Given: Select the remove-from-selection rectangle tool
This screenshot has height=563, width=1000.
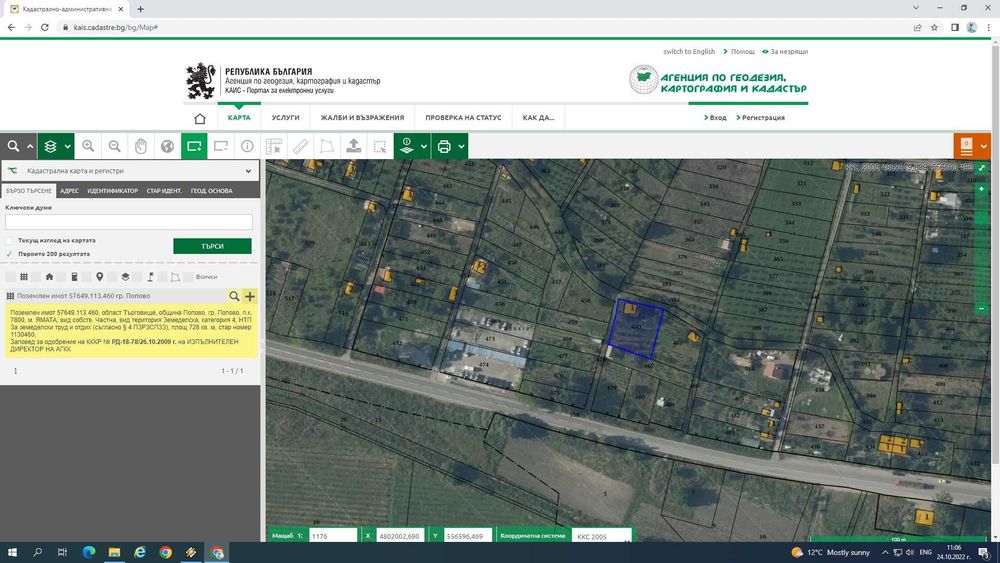Looking at the screenshot, I should [221, 146].
